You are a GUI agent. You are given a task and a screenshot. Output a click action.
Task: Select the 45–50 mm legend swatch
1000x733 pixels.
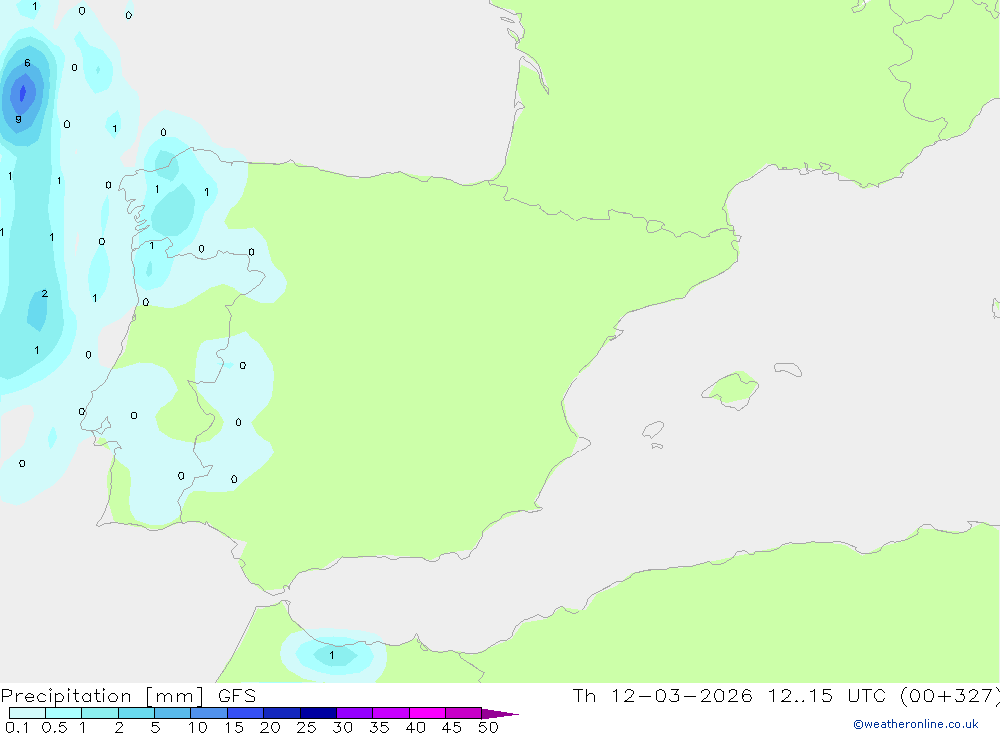tap(464, 713)
